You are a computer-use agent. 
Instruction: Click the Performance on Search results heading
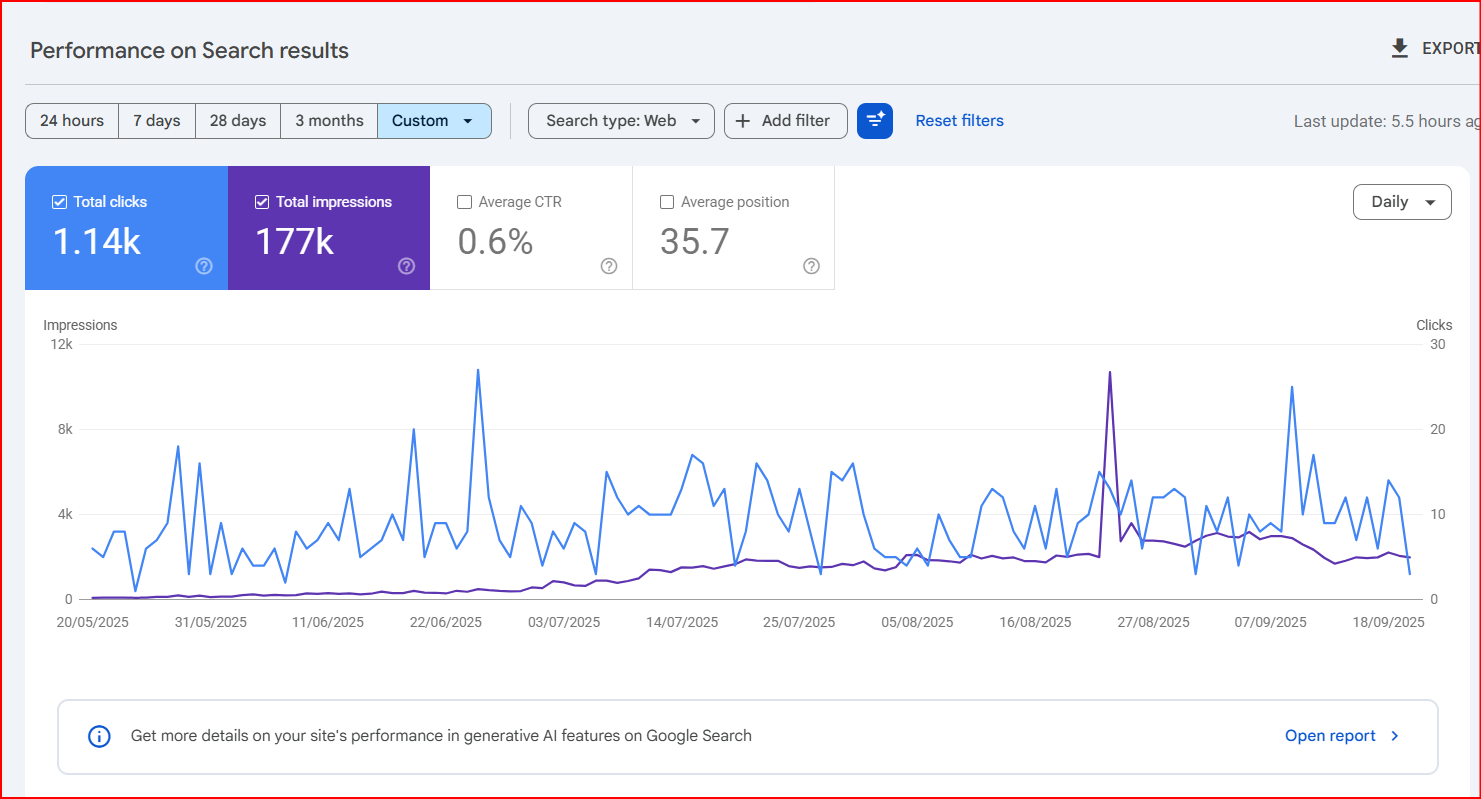point(189,50)
